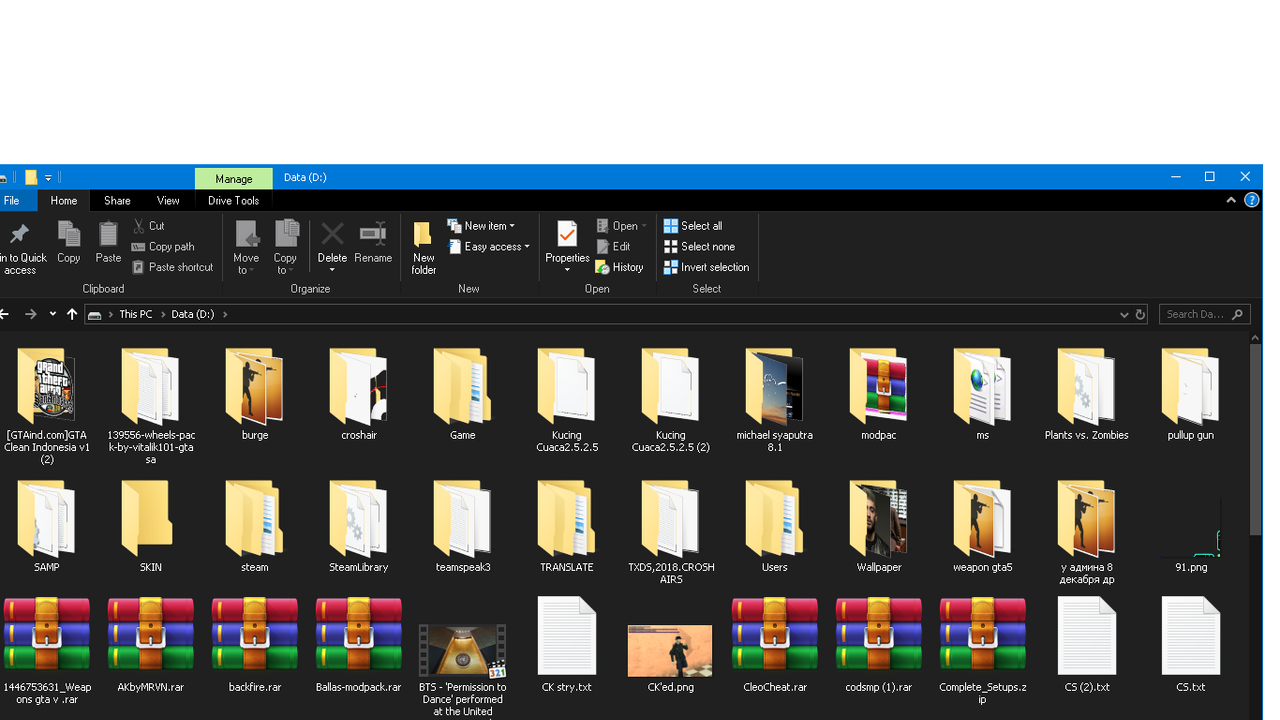Click the Search Data (D:) box
1280x720 pixels.
(x=1205, y=314)
